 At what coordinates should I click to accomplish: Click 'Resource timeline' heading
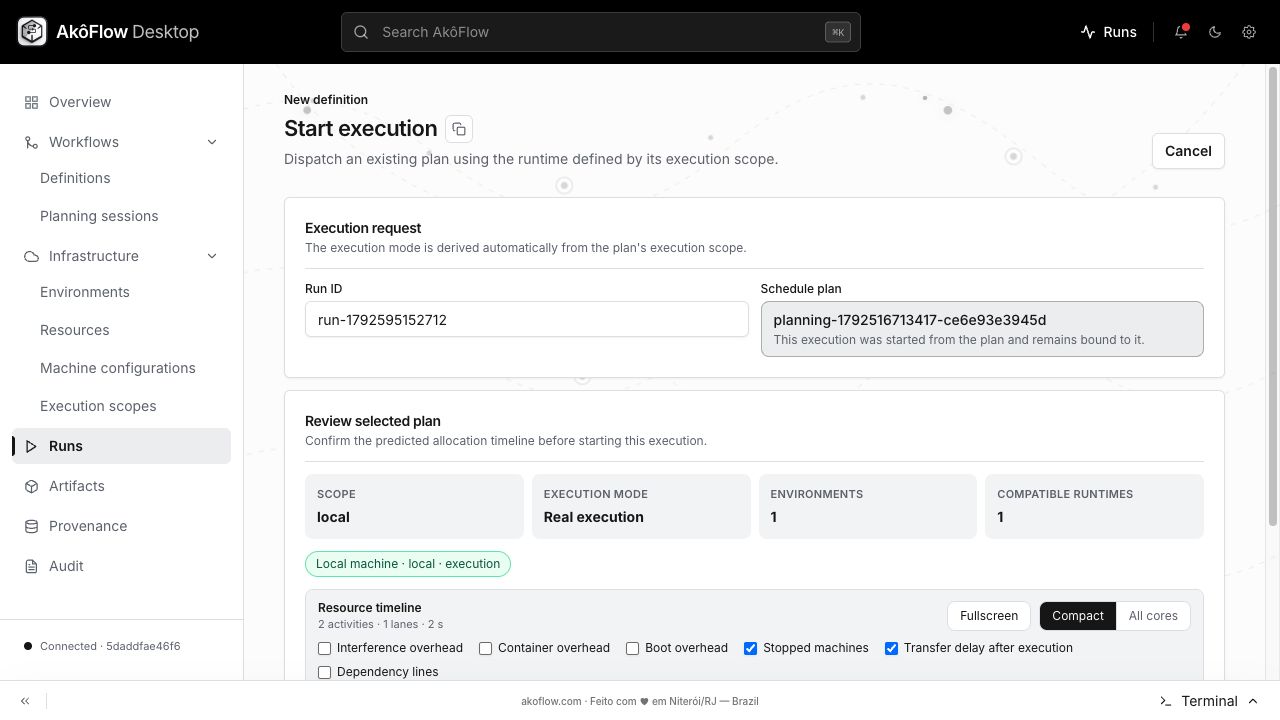point(370,608)
